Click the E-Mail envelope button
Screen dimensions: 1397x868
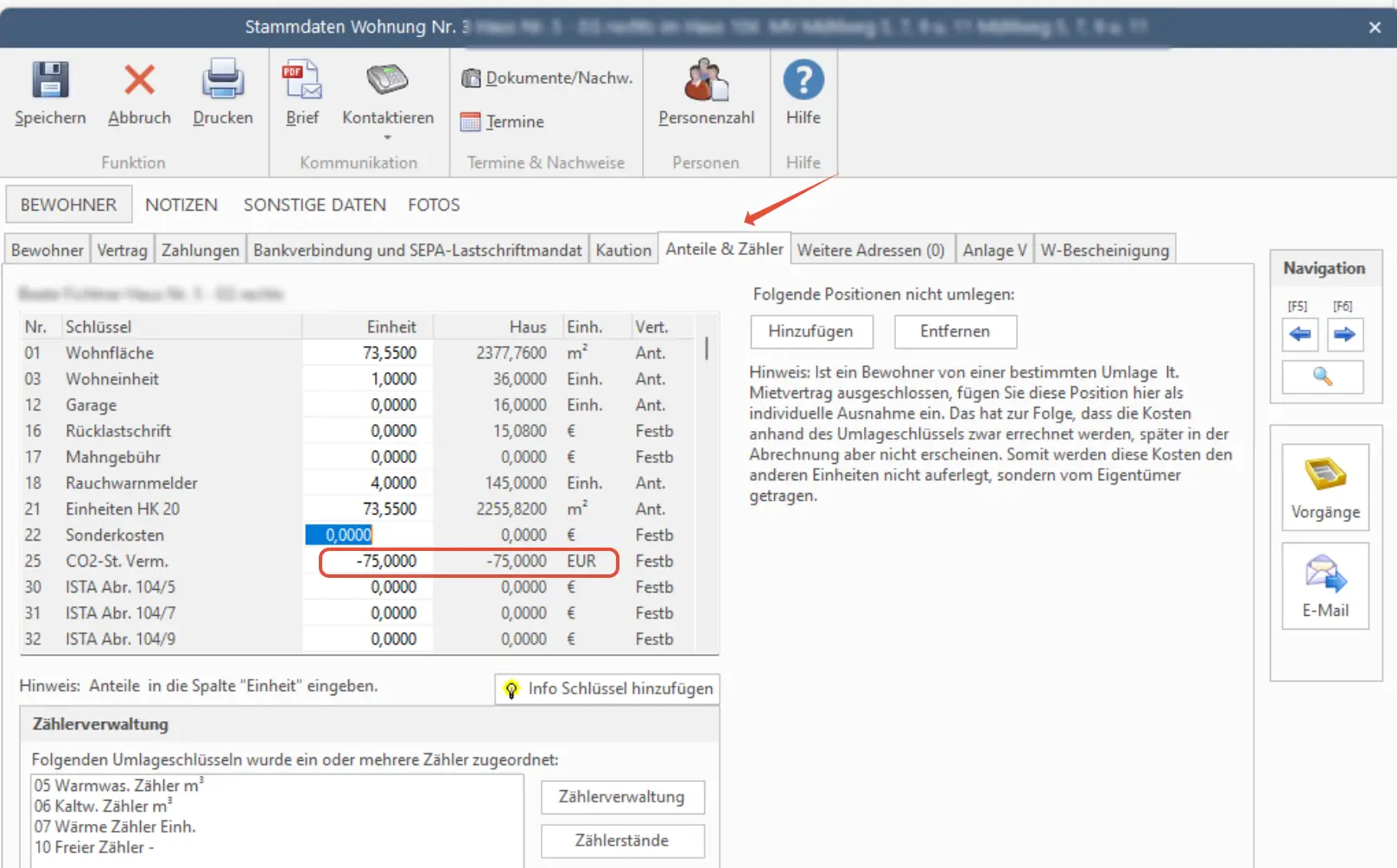tap(1325, 586)
